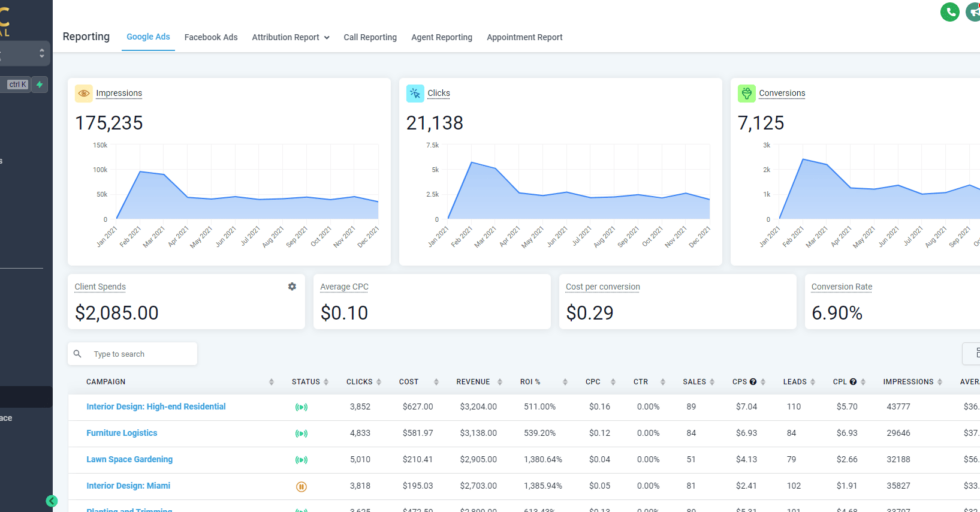Click Lawn Space Gardening status icon
The image size is (980, 512).
tap(301, 459)
